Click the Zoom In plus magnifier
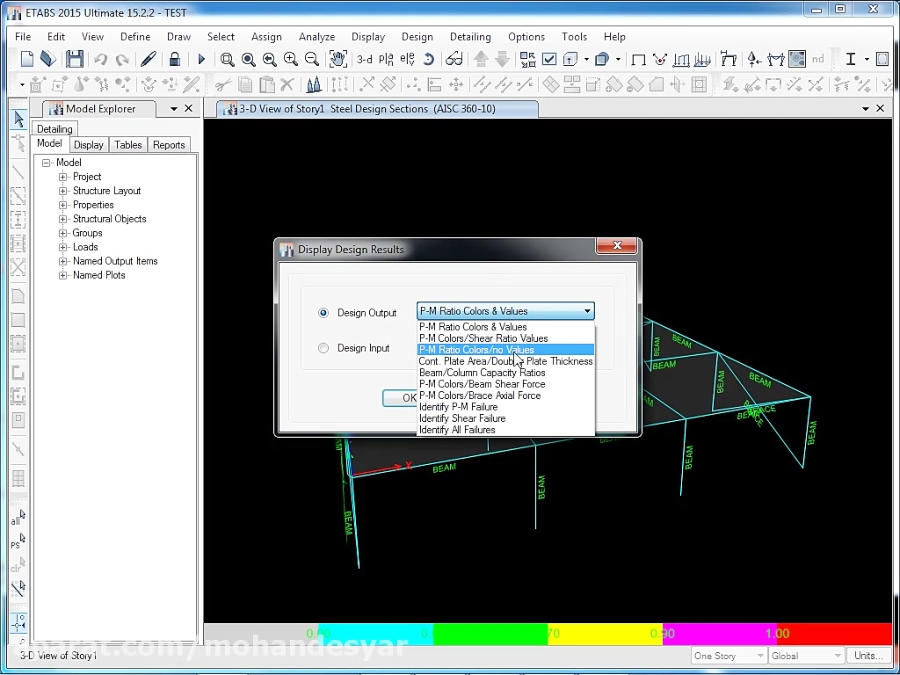Screen dimensions: 900x675 tap(291, 60)
